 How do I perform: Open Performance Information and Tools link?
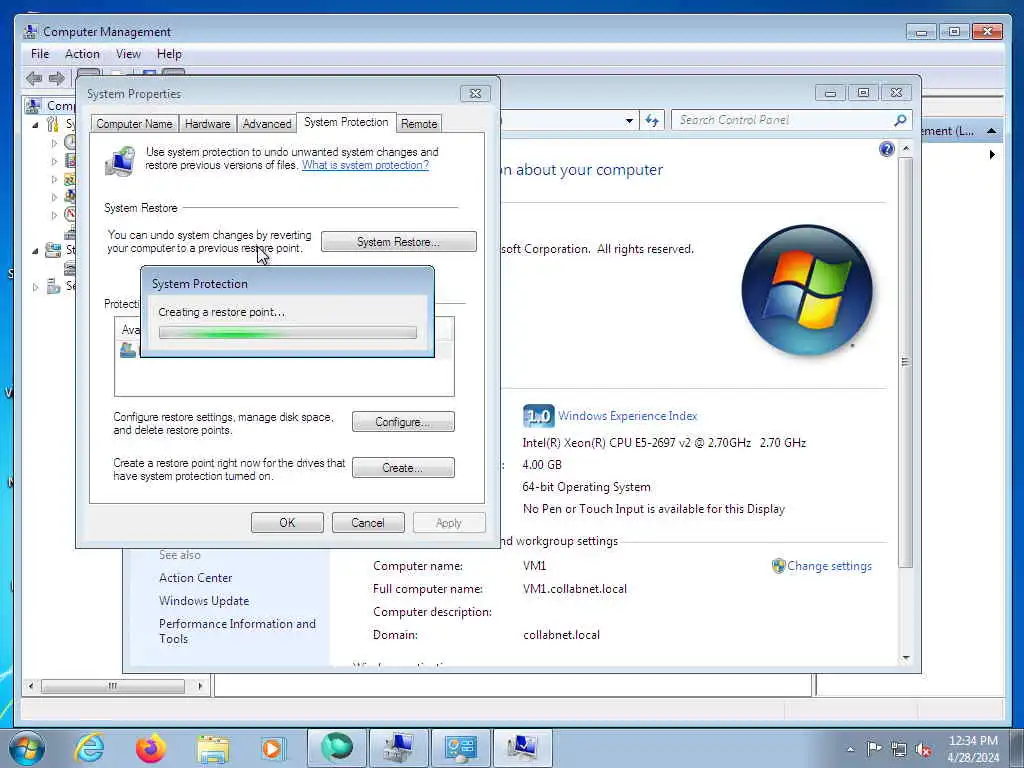pyautogui.click(x=237, y=631)
